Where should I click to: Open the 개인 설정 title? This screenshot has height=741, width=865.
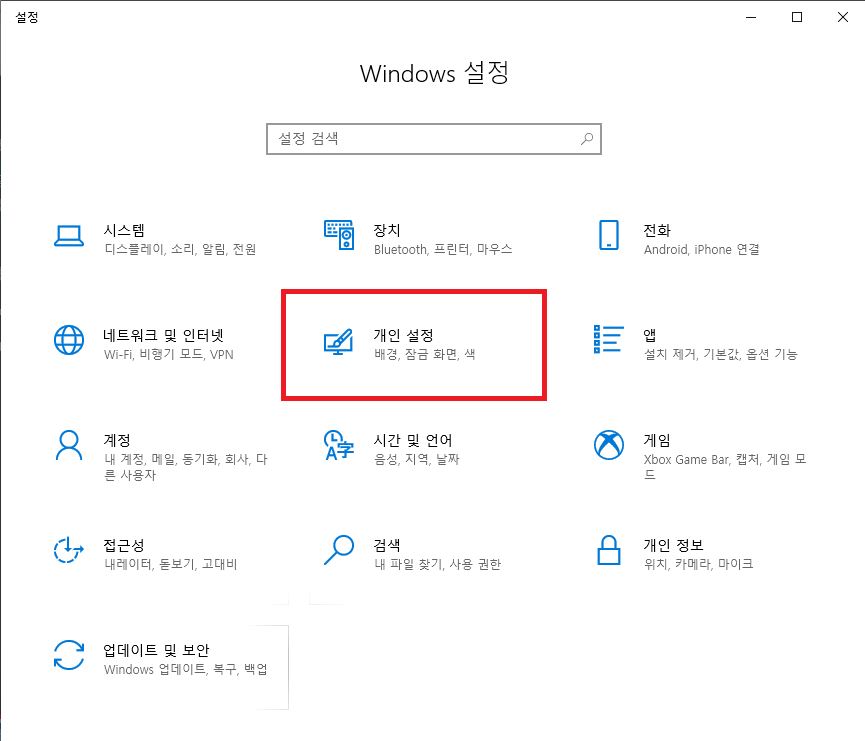(403, 335)
